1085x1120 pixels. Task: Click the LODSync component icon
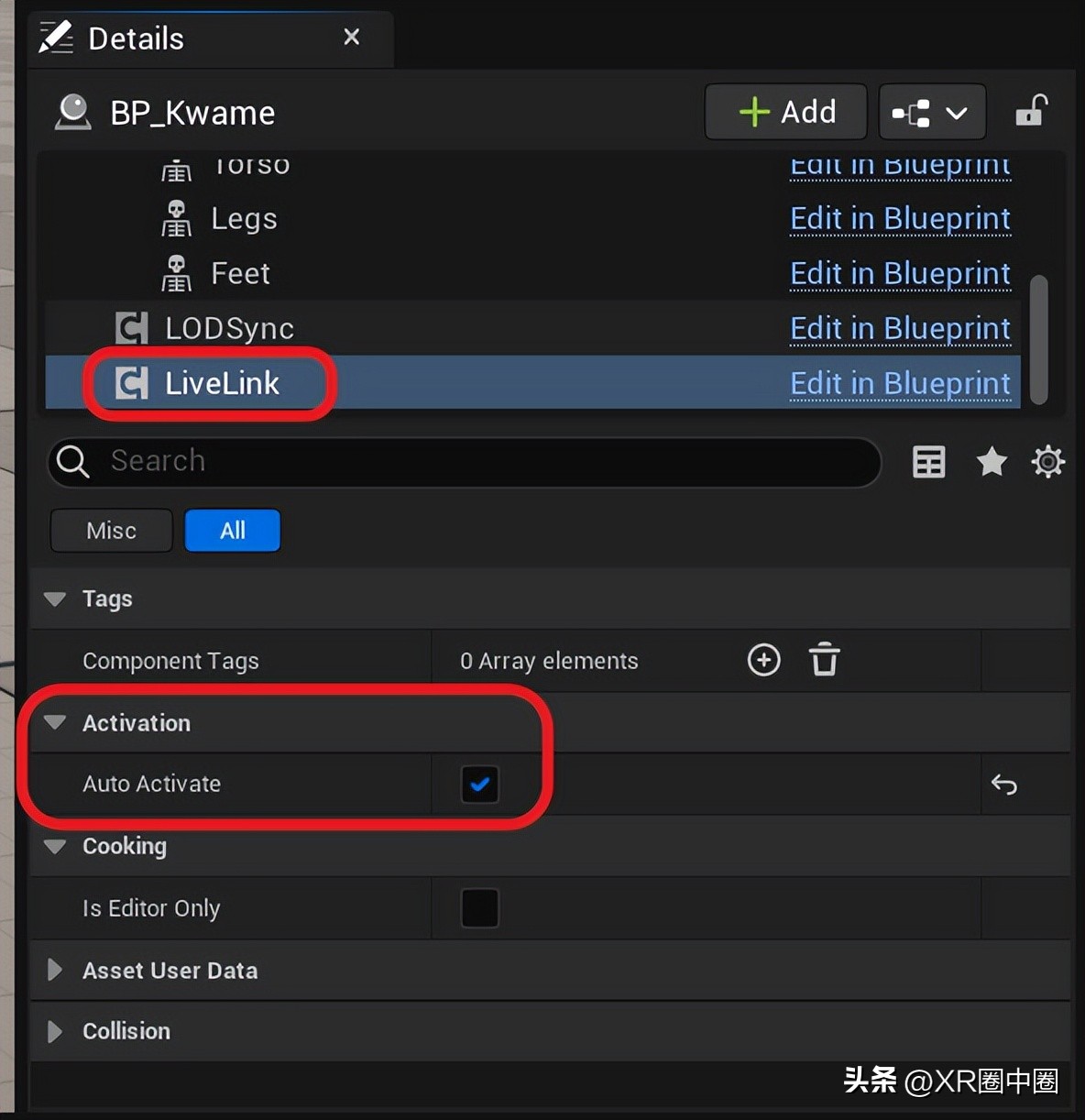[131, 328]
